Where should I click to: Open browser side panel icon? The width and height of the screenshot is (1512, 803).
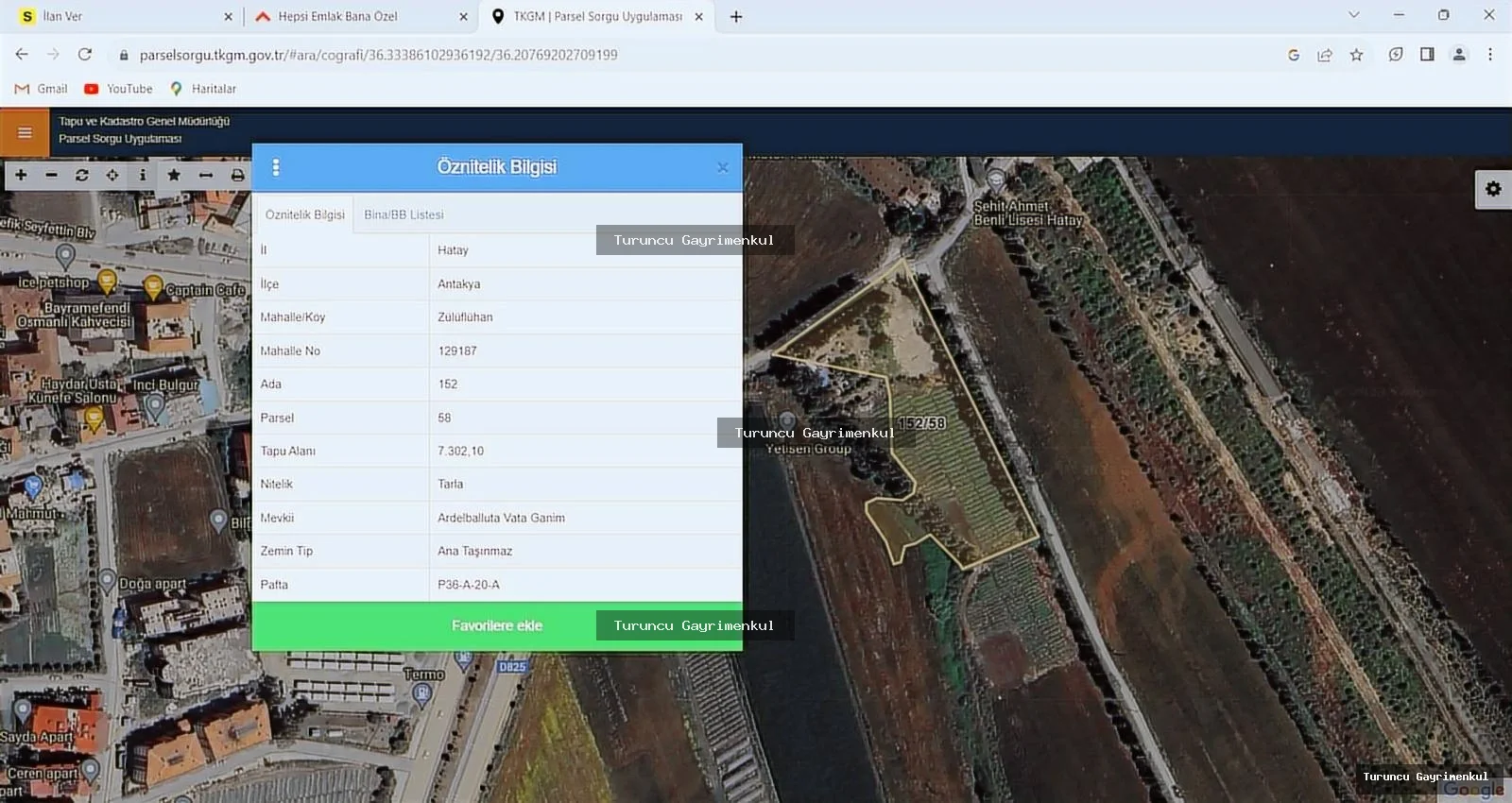1427,55
